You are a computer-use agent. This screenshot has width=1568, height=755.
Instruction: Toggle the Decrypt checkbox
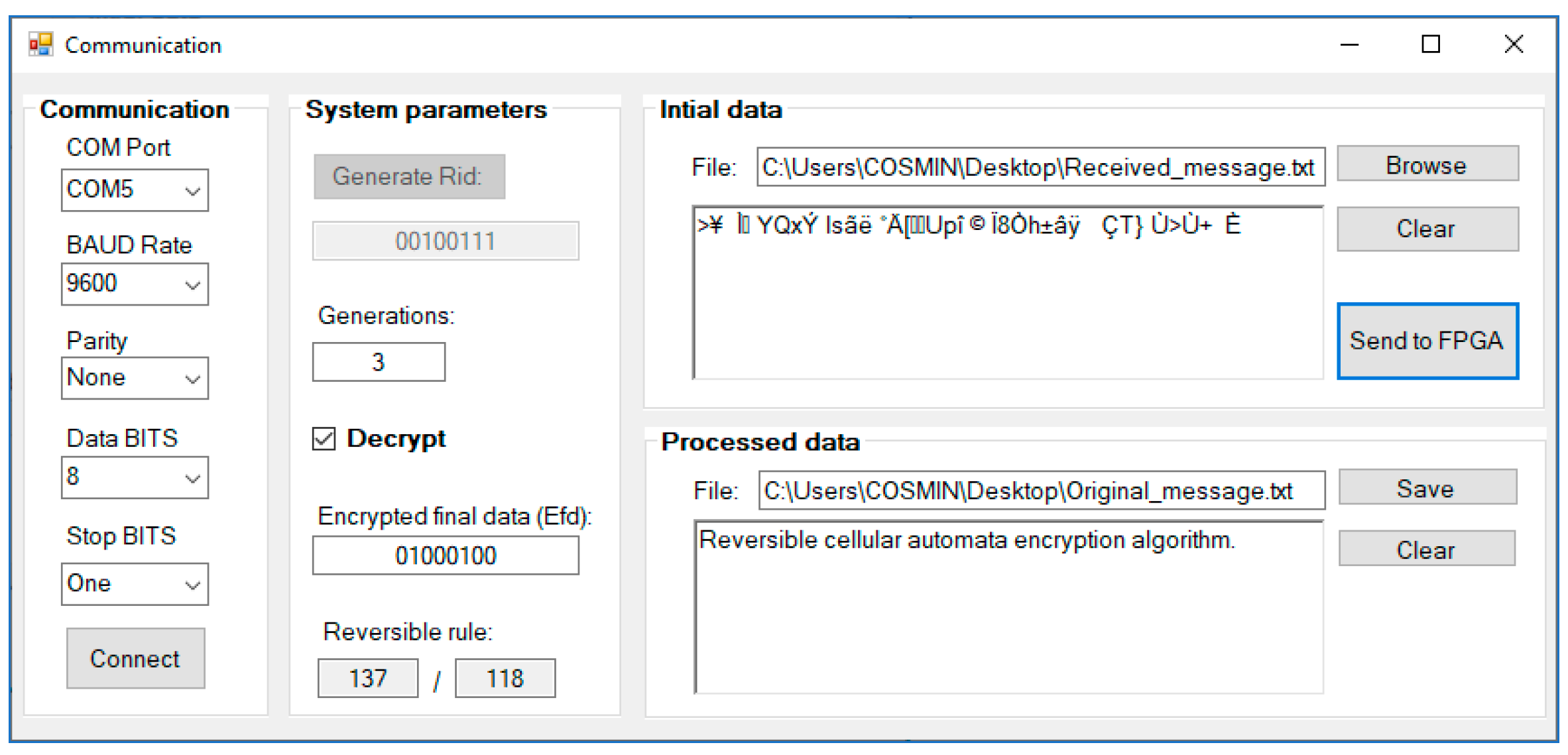point(324,439)
